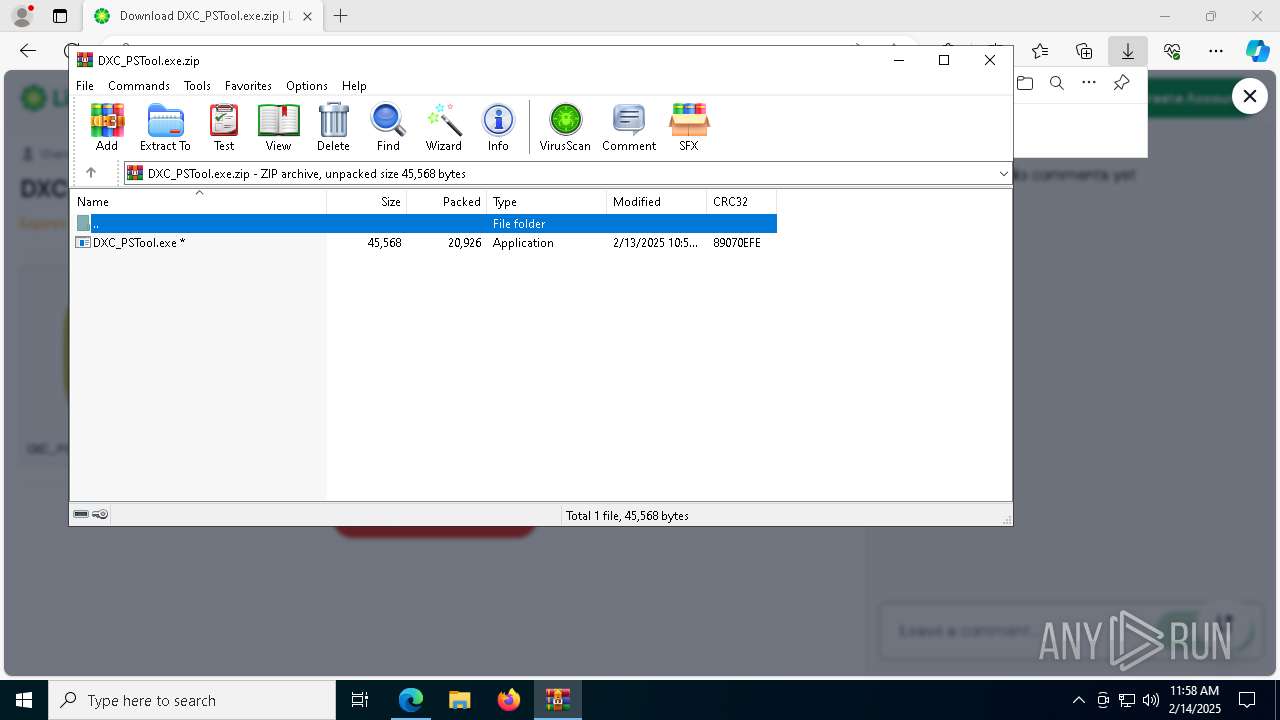
Task: Expand the archive path dropdown arrow
Action: point(1003,174)
